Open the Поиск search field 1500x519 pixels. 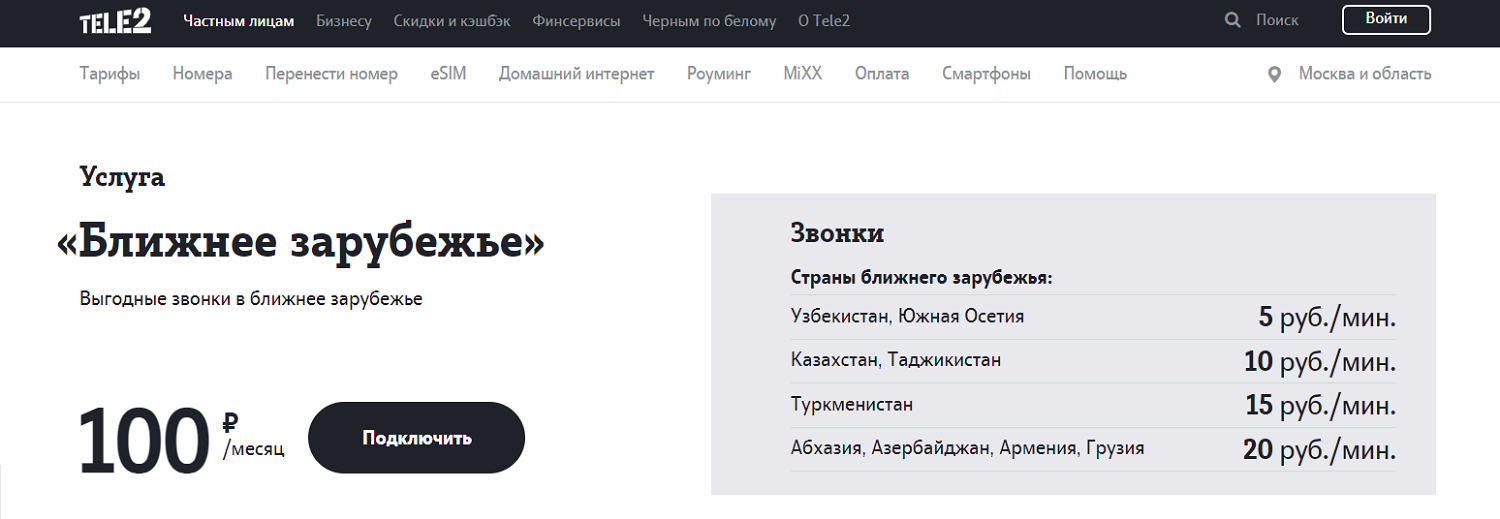click(1277, 20)
